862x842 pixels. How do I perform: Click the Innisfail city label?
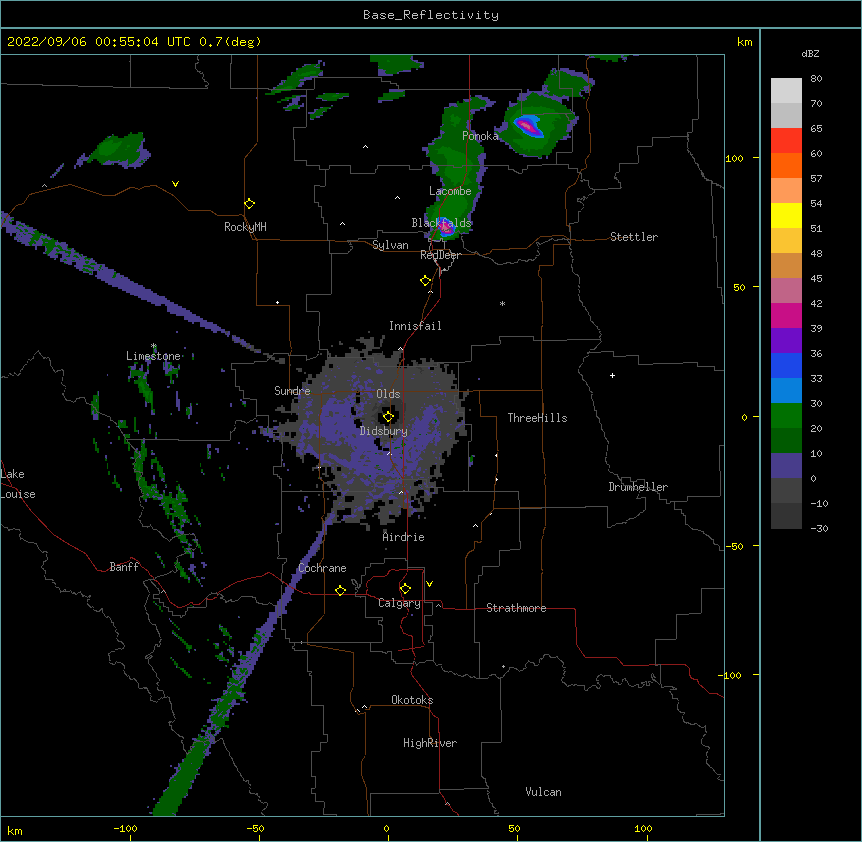click(415, 326)
